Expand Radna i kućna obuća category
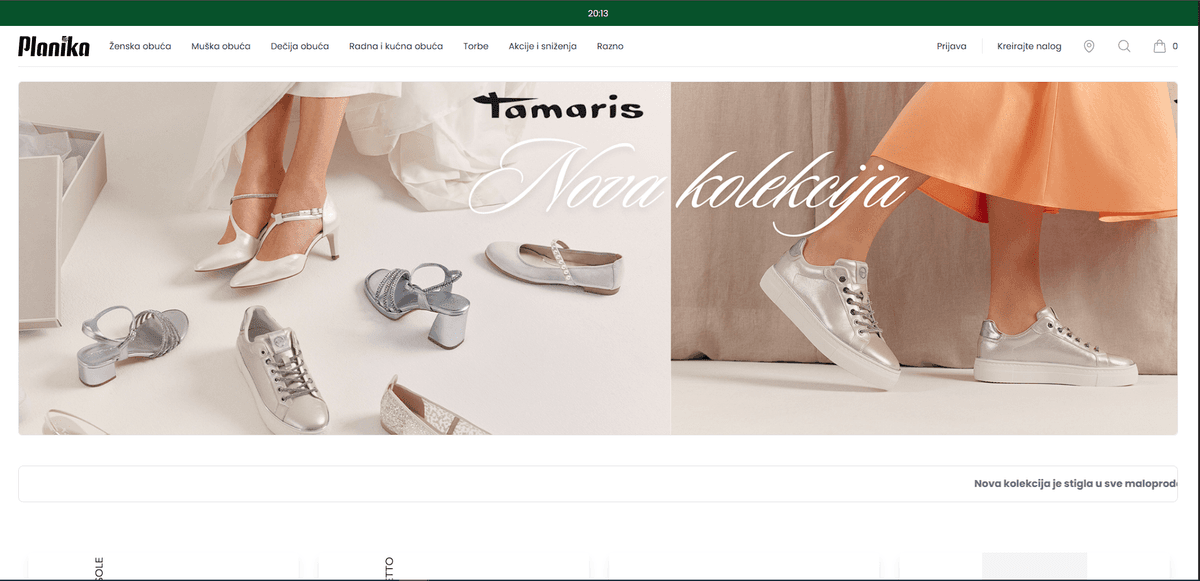The width and height of the screenshot is (1200, 581). [x=396, y=46]
